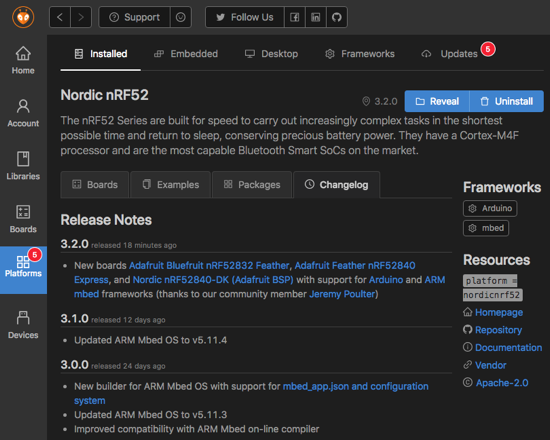Open the Jeremy Poulter link
550x440 pixels.
click(x=342, y=294)
